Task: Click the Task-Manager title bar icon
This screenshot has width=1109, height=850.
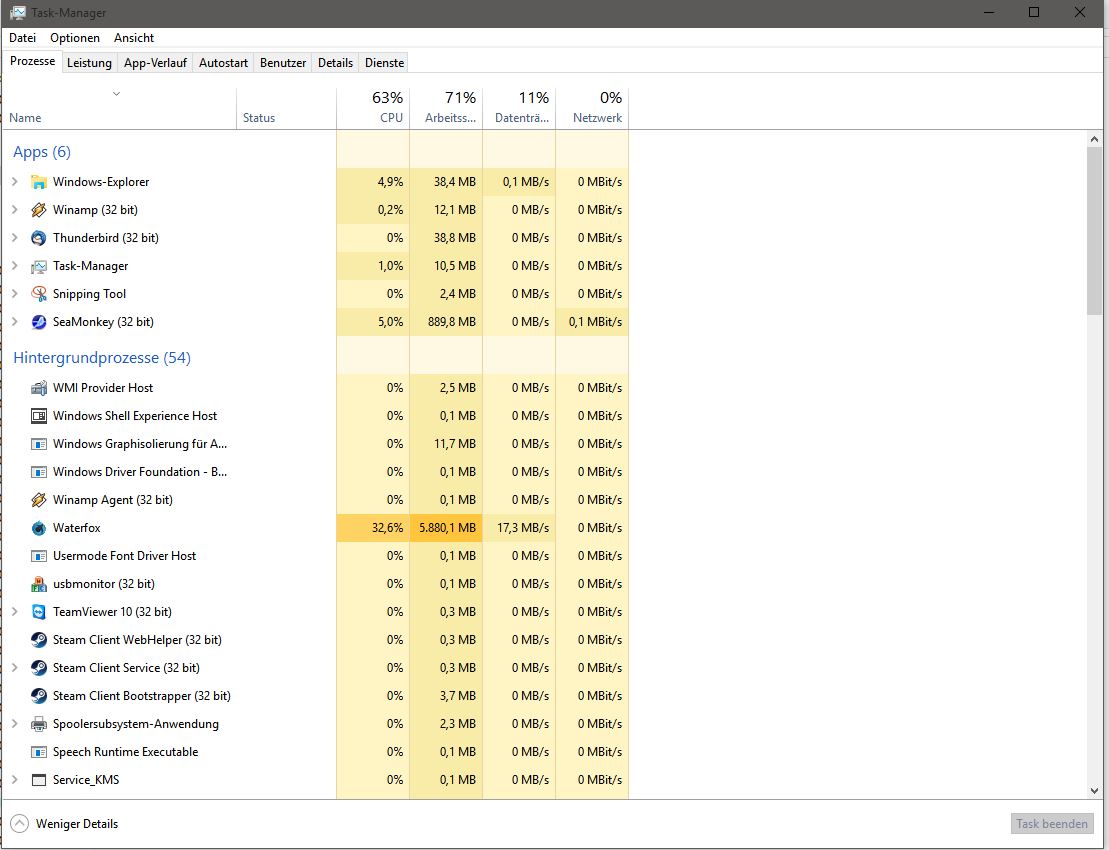Action: (x=18, y=13)
